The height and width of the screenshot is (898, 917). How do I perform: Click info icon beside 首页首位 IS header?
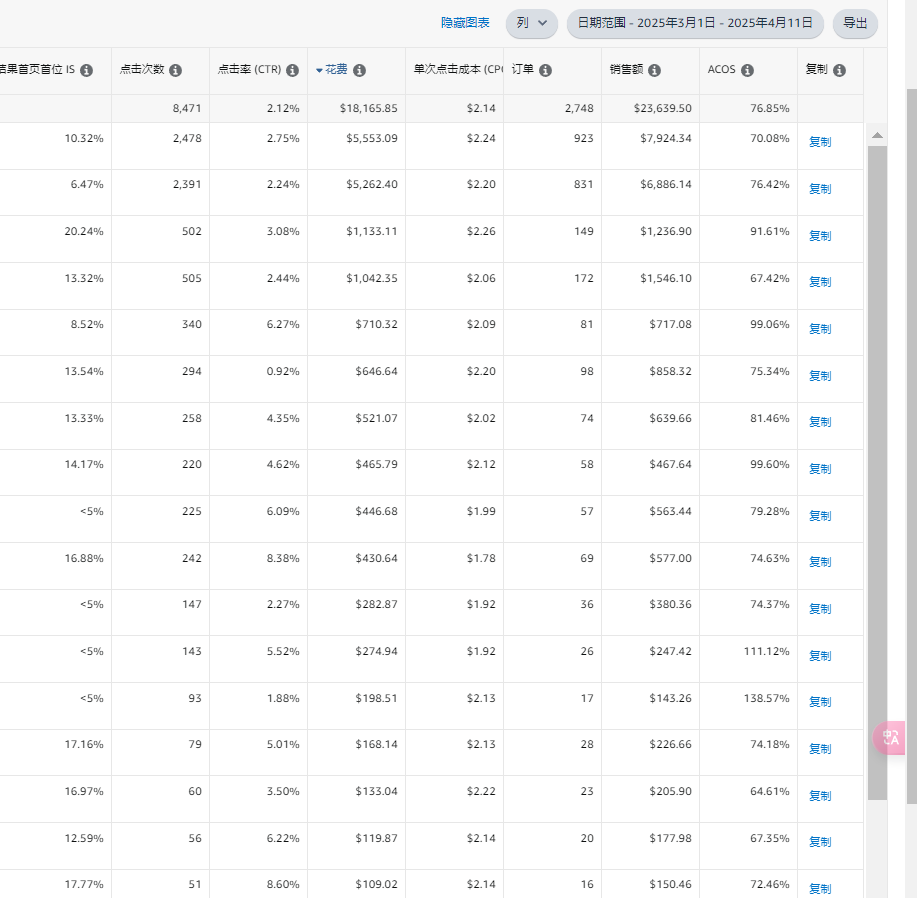[x=87, y=70]
